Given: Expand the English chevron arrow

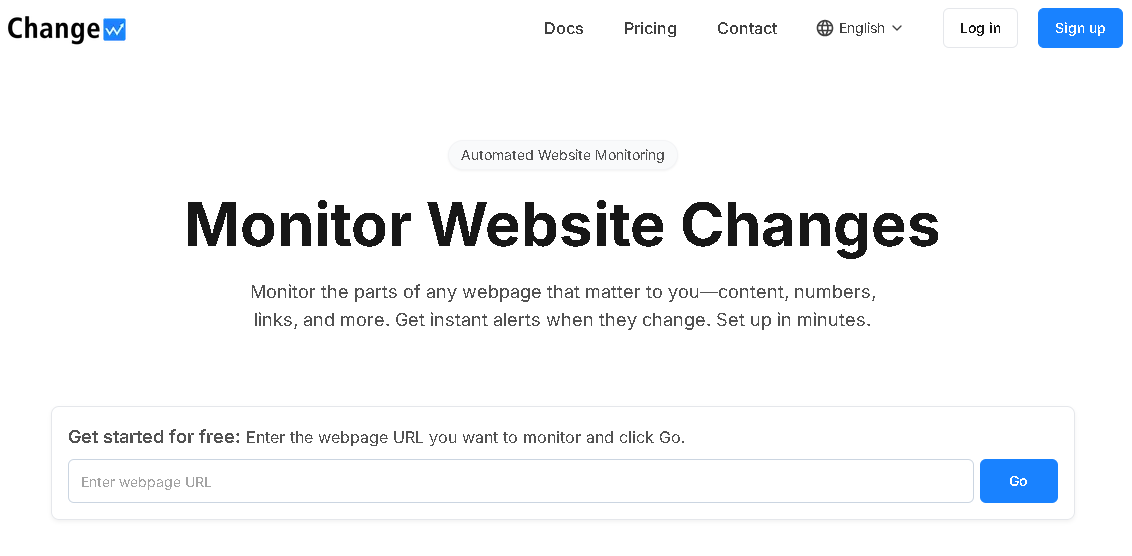Looking at the screenshot, I should (x=897, y=28).
